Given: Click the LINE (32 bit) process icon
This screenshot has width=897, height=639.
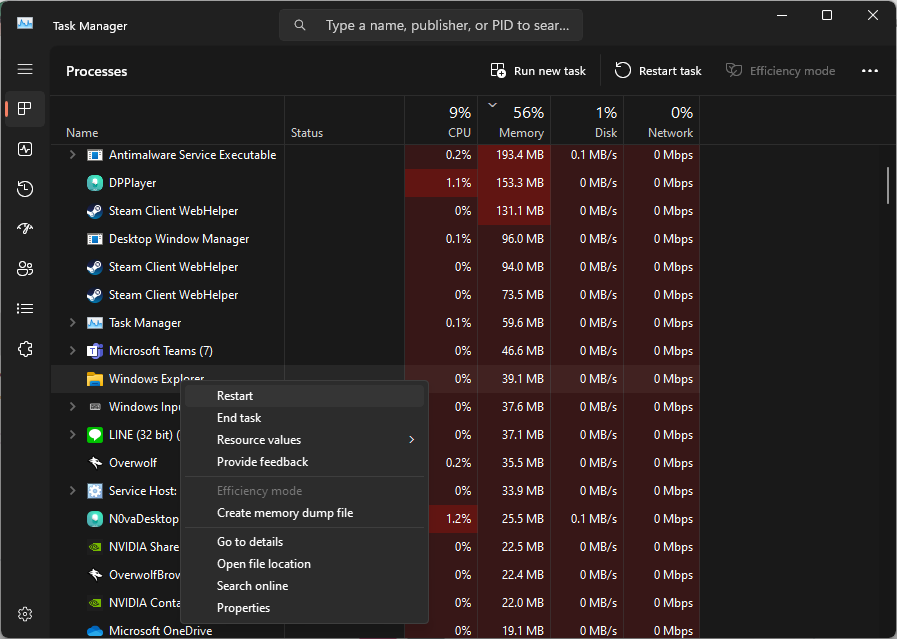Looking at the screenshot, I should [x=94, y=435].
